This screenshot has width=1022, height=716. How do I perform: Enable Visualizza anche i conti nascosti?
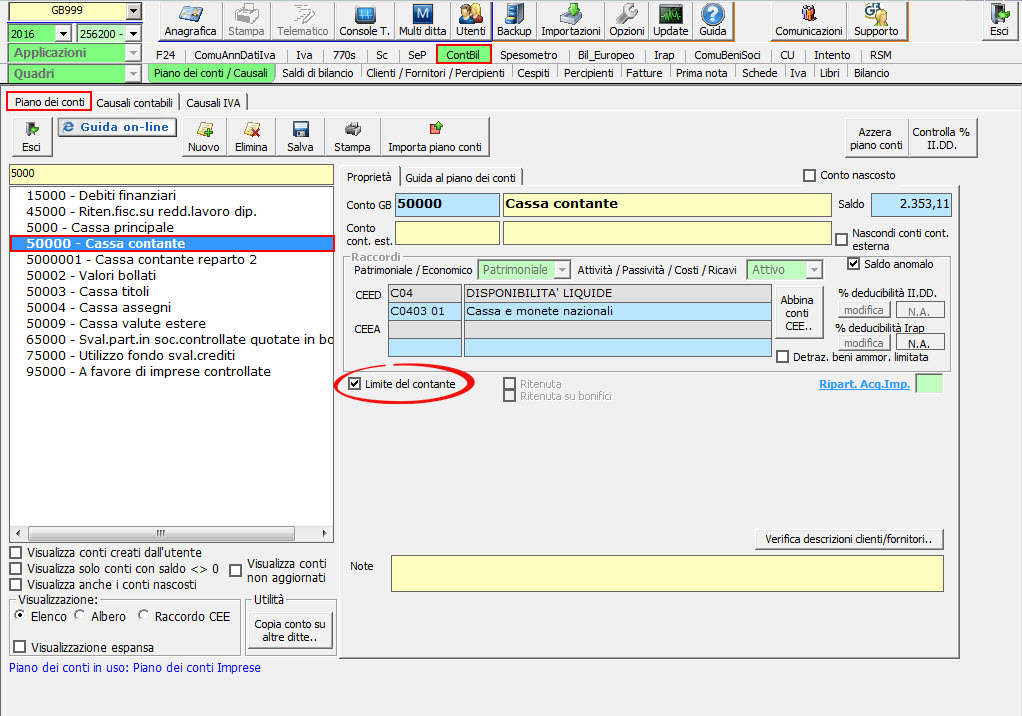coord(16,585)
